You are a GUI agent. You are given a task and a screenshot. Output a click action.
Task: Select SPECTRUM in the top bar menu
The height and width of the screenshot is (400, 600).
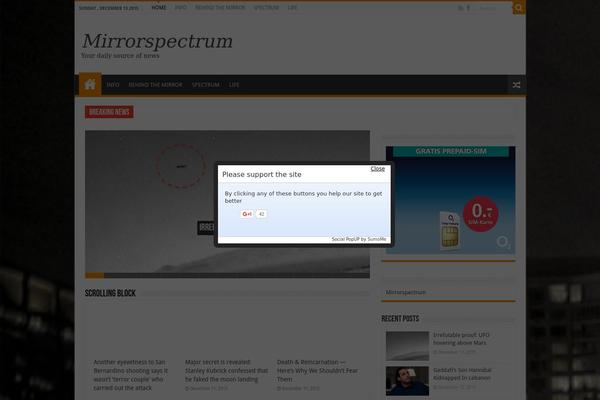point(266,8)
